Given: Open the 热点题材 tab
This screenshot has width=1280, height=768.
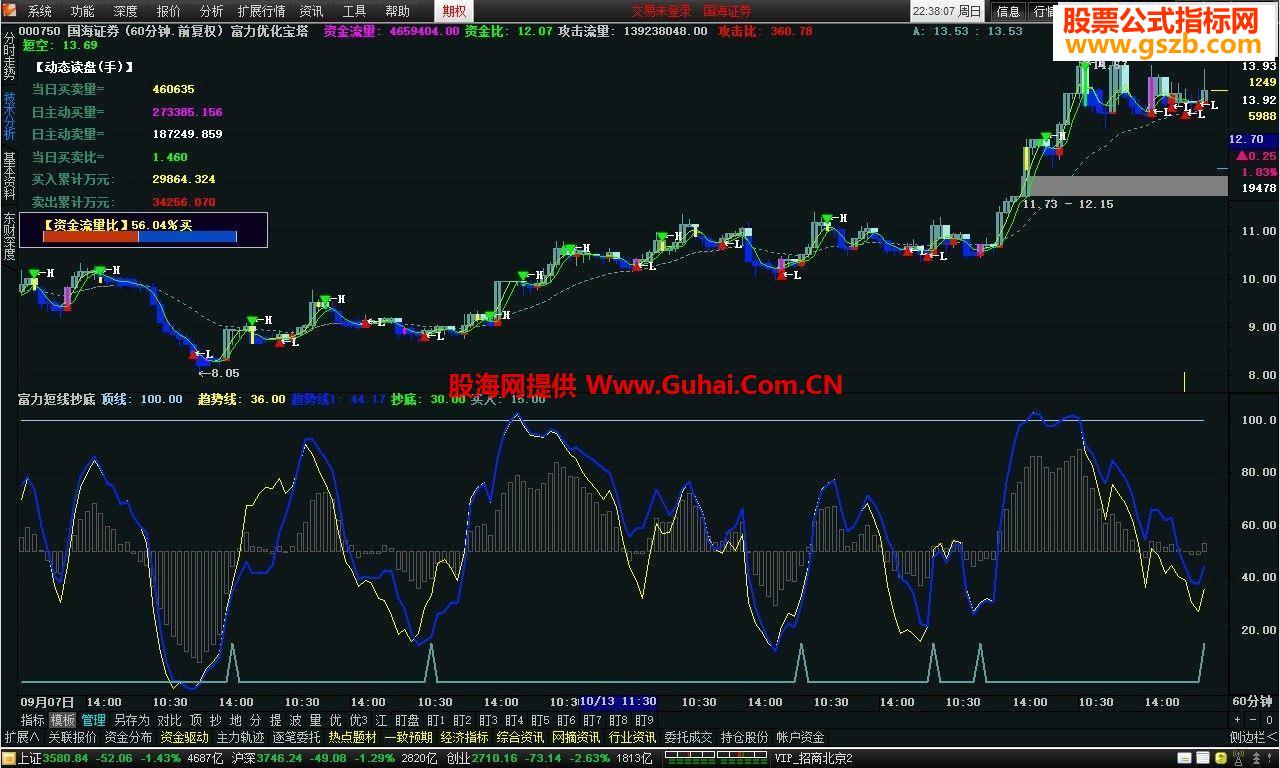Looking at the screenshot, I should click(x=352, y=737).
